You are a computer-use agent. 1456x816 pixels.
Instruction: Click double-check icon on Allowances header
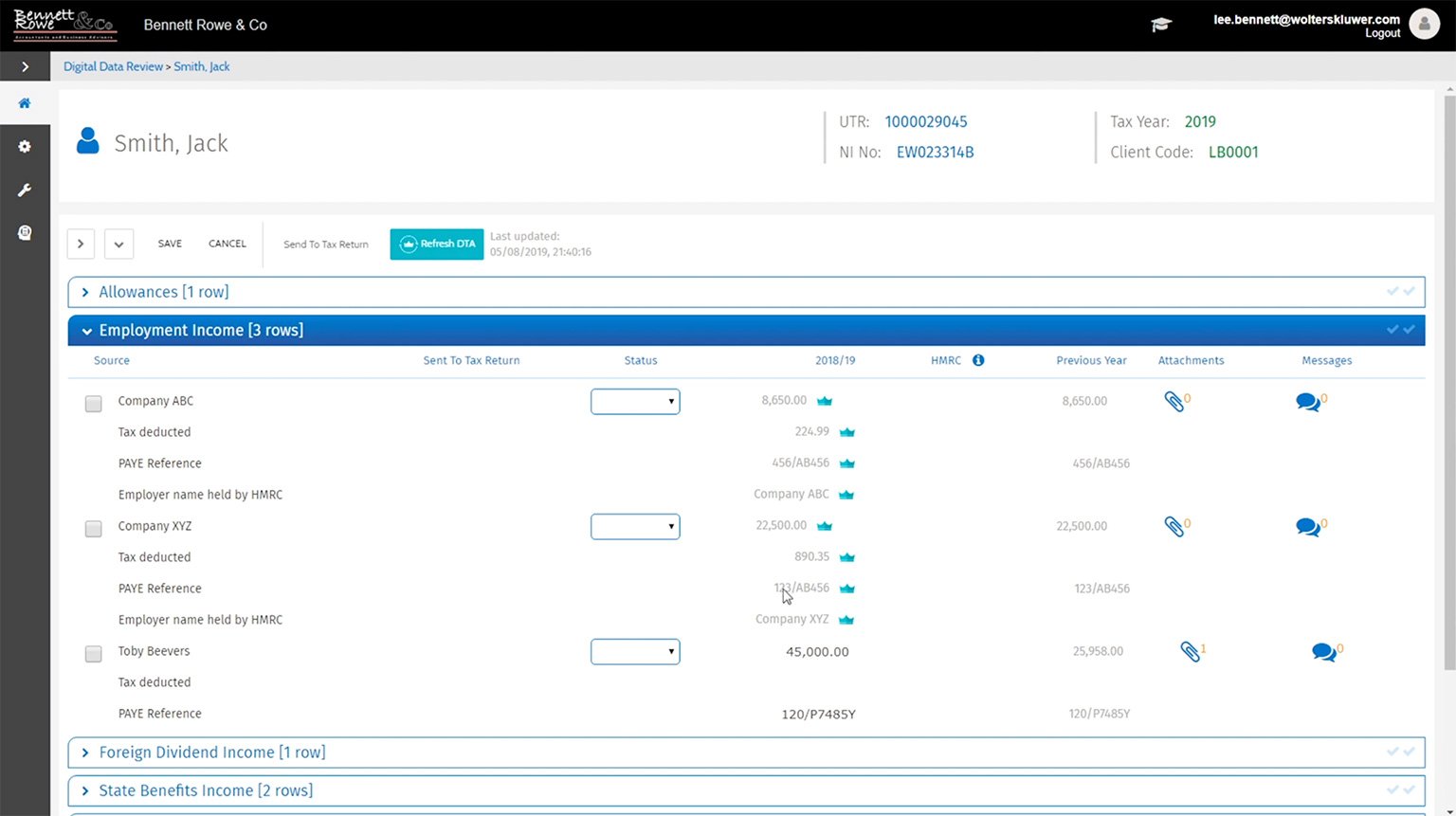1400,292
